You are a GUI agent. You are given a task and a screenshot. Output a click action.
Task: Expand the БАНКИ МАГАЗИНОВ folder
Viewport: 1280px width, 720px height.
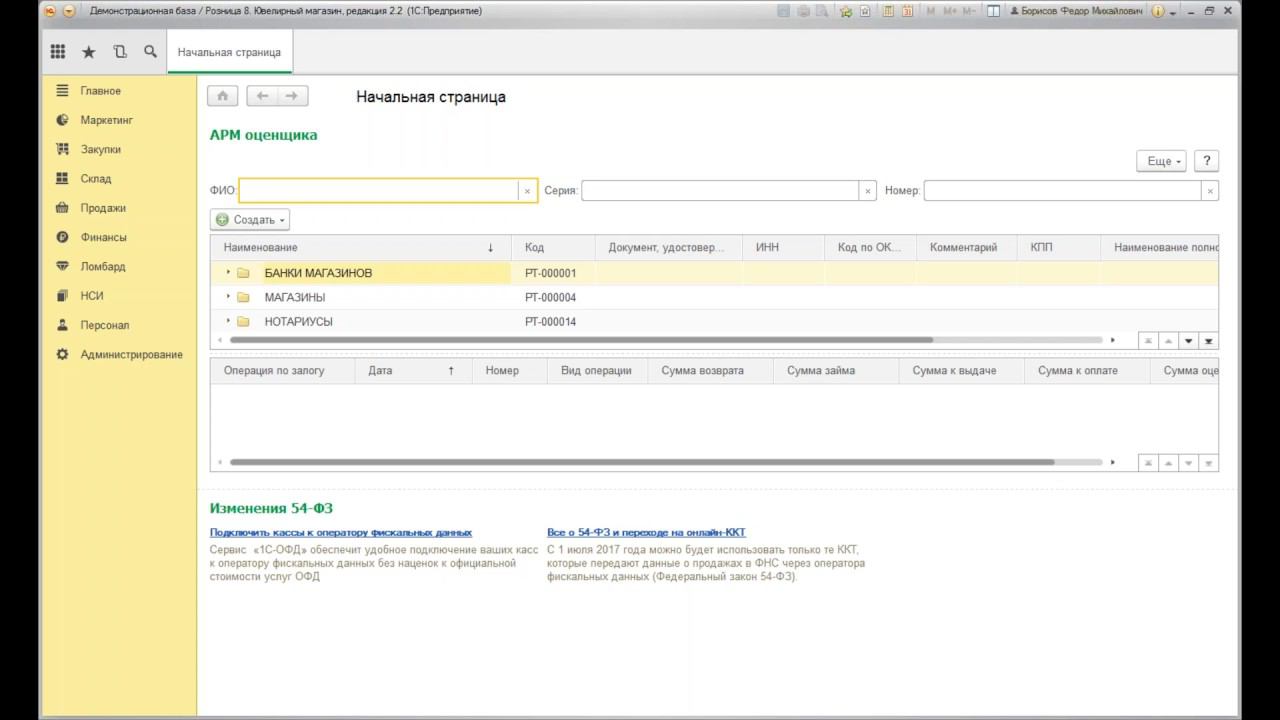click(x=229, y=272)
